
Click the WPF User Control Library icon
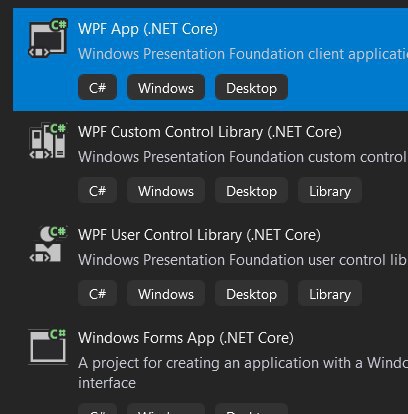point(48,244)
